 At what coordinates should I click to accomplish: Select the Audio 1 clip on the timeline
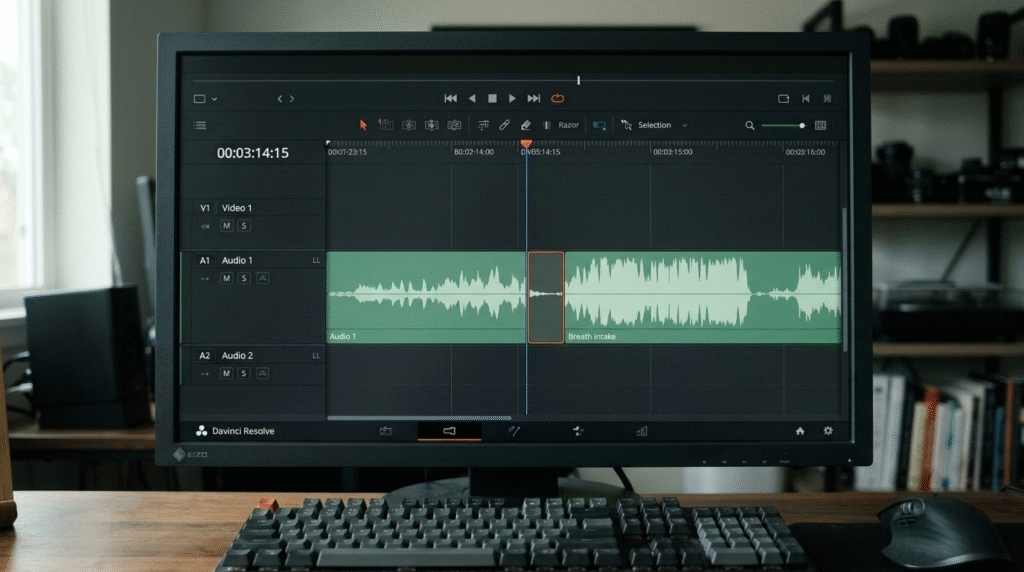(426, 297)
